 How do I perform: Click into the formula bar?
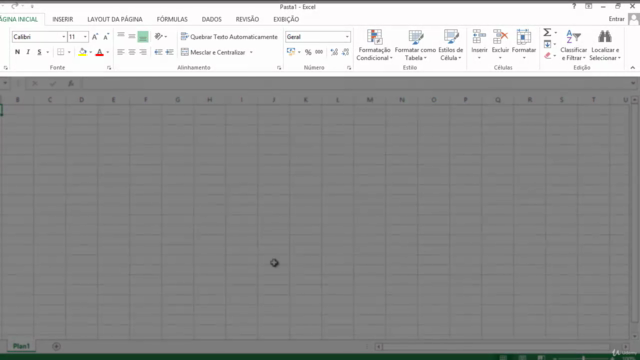tap(355, 83)
